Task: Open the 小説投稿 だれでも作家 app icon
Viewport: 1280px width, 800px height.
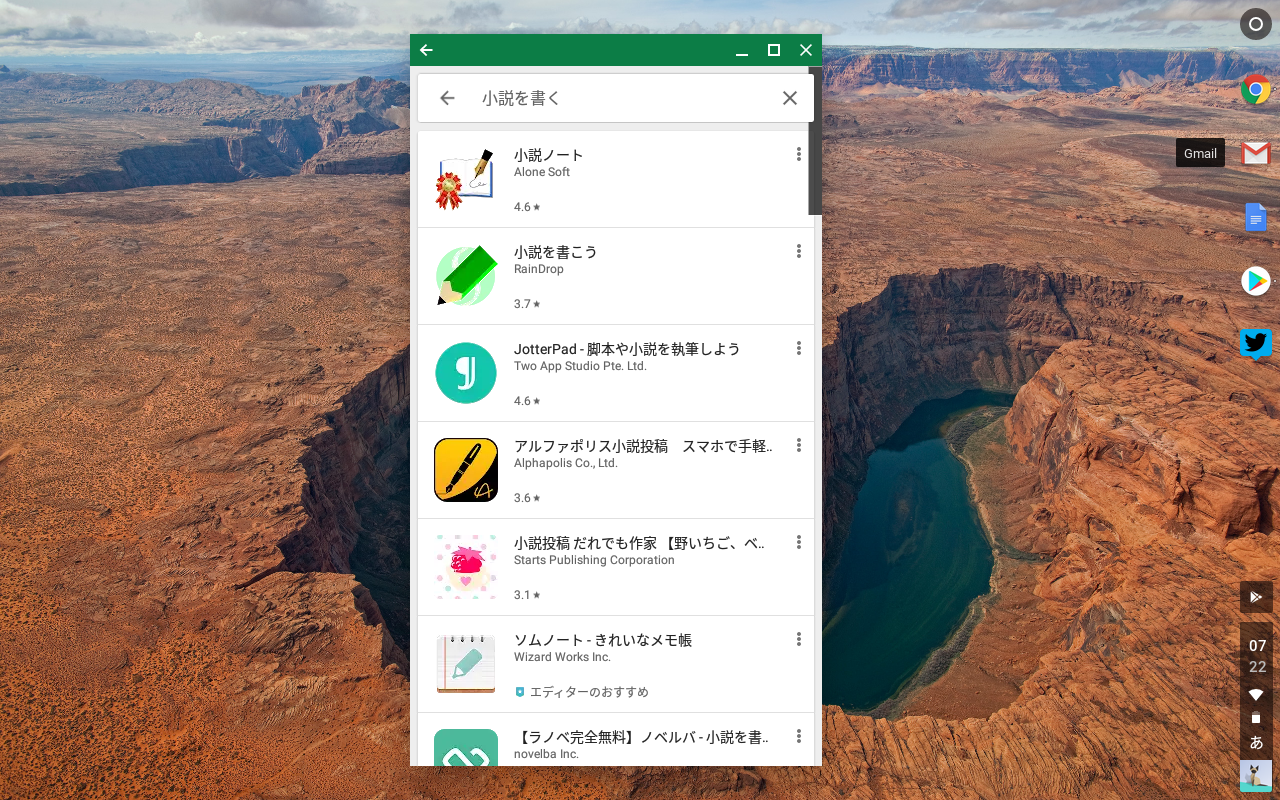Action: pos(466,567)
